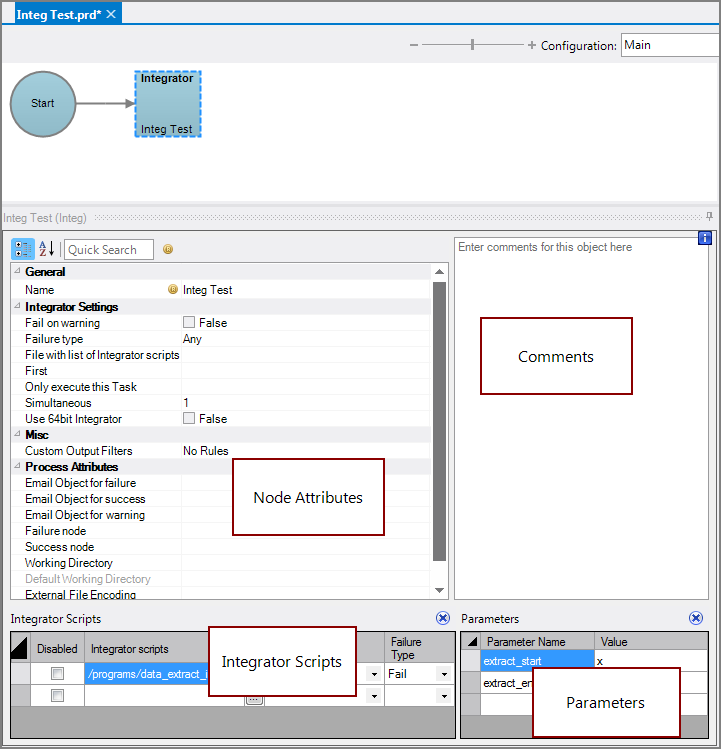Click the browse ellipsis button in scripts grid
The image size is (721, 749).
(x=254, y=700)
